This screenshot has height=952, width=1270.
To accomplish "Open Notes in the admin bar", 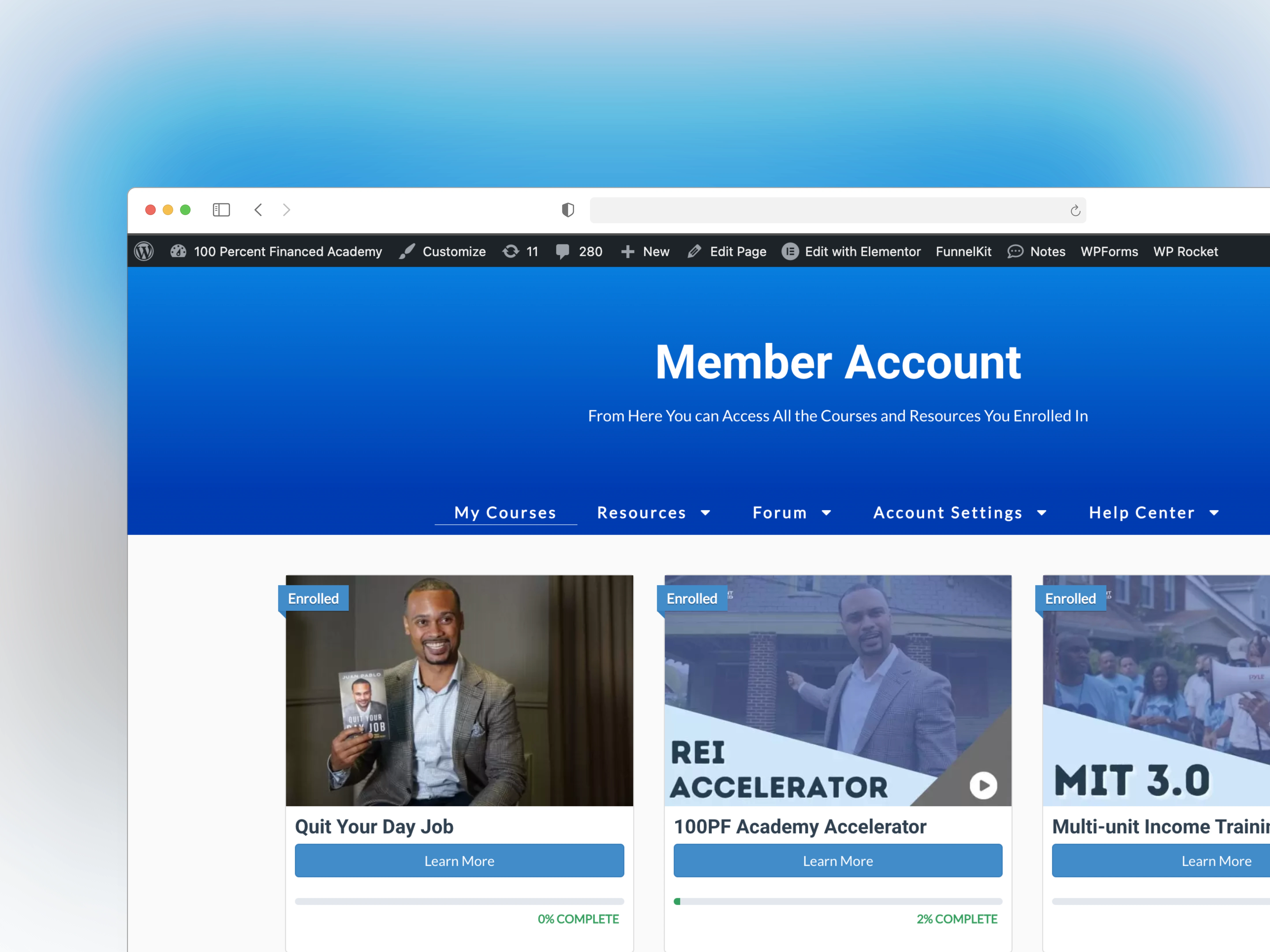I will coord(1047,251).
